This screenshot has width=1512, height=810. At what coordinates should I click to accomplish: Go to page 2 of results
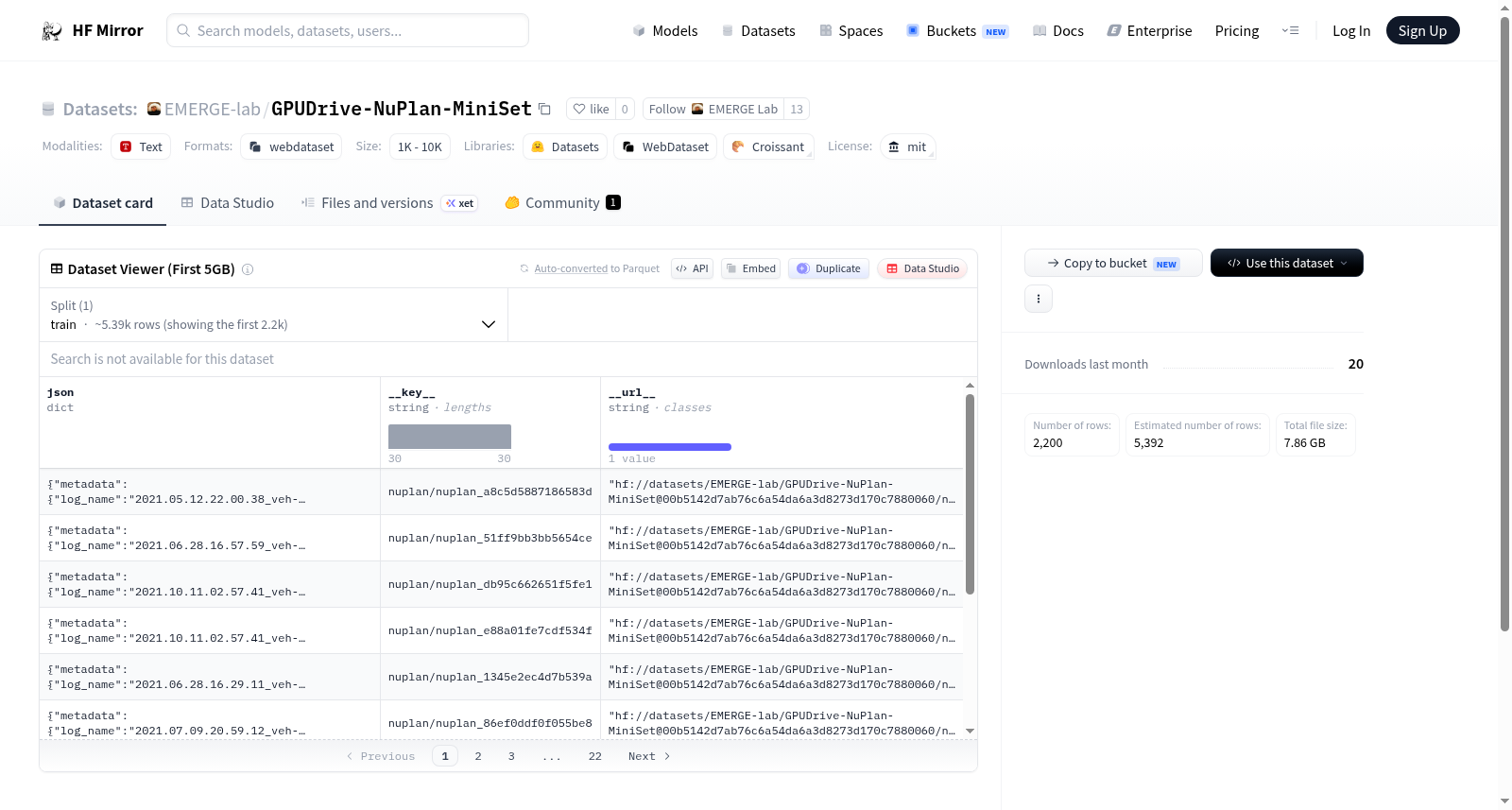click(478, 756)
